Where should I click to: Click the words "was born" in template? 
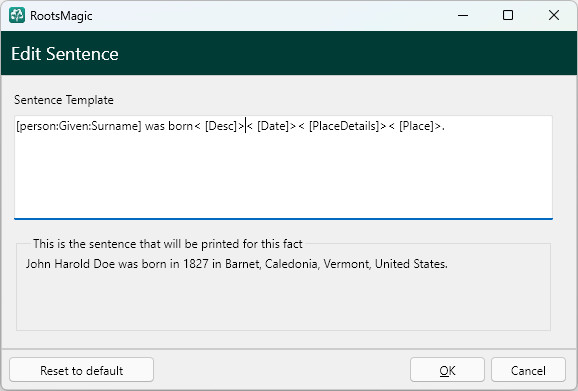(169, 126)
